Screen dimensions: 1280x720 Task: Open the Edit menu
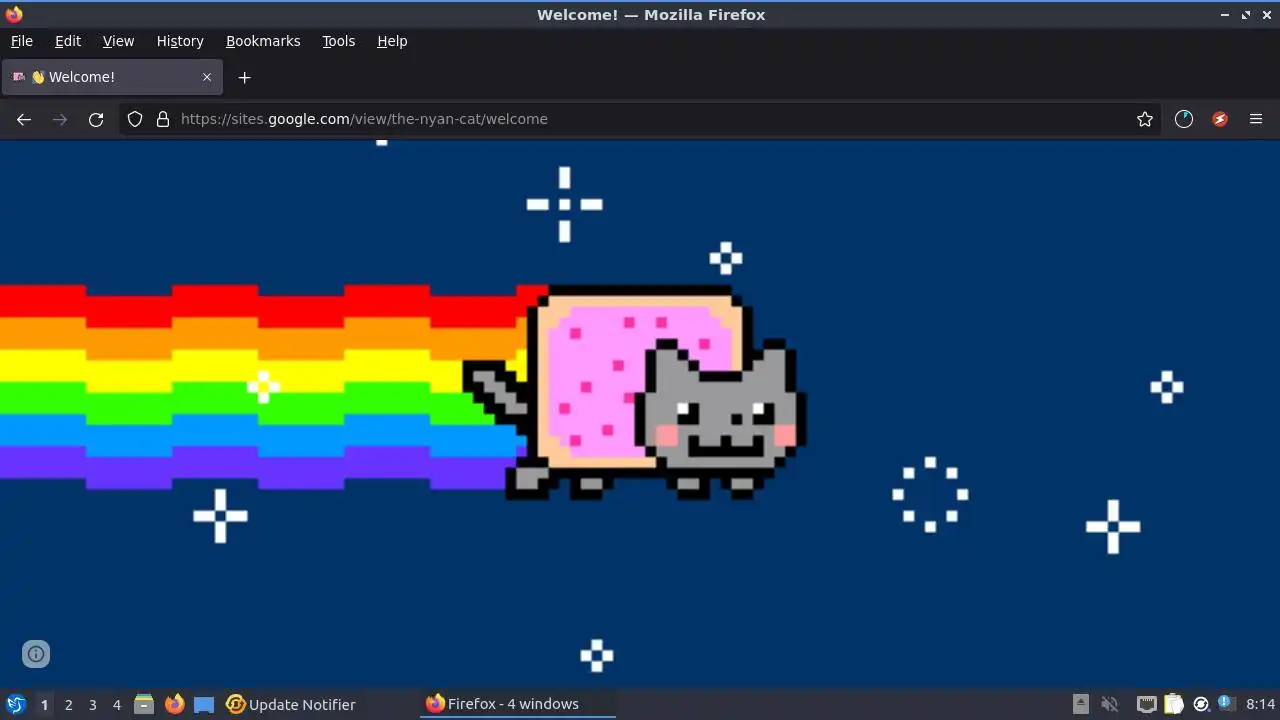coord(68,41)
